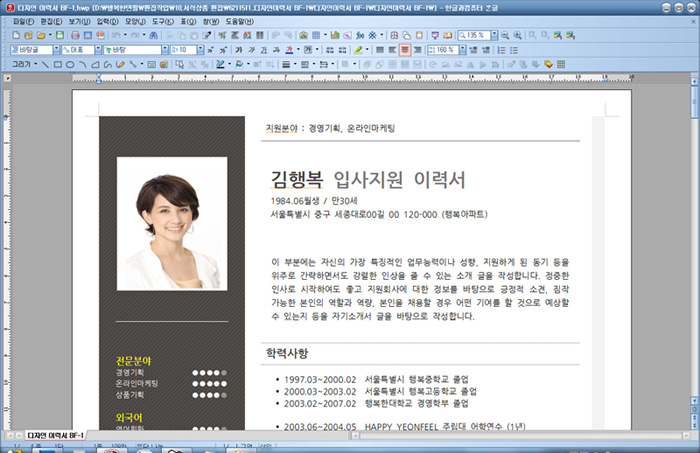Toggle underline text formatting

pyautogui.click(x=264, y=50)
